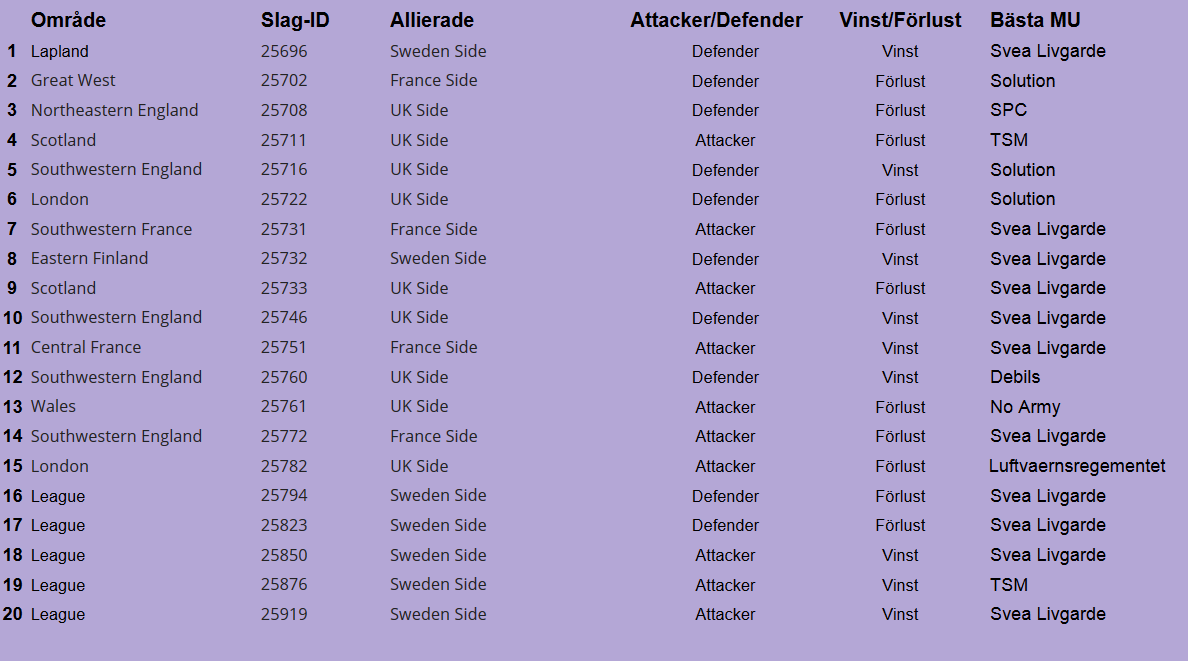This screenshot has width=1188, height=661.
Task: Click the Wales area link
Action: 53,406
